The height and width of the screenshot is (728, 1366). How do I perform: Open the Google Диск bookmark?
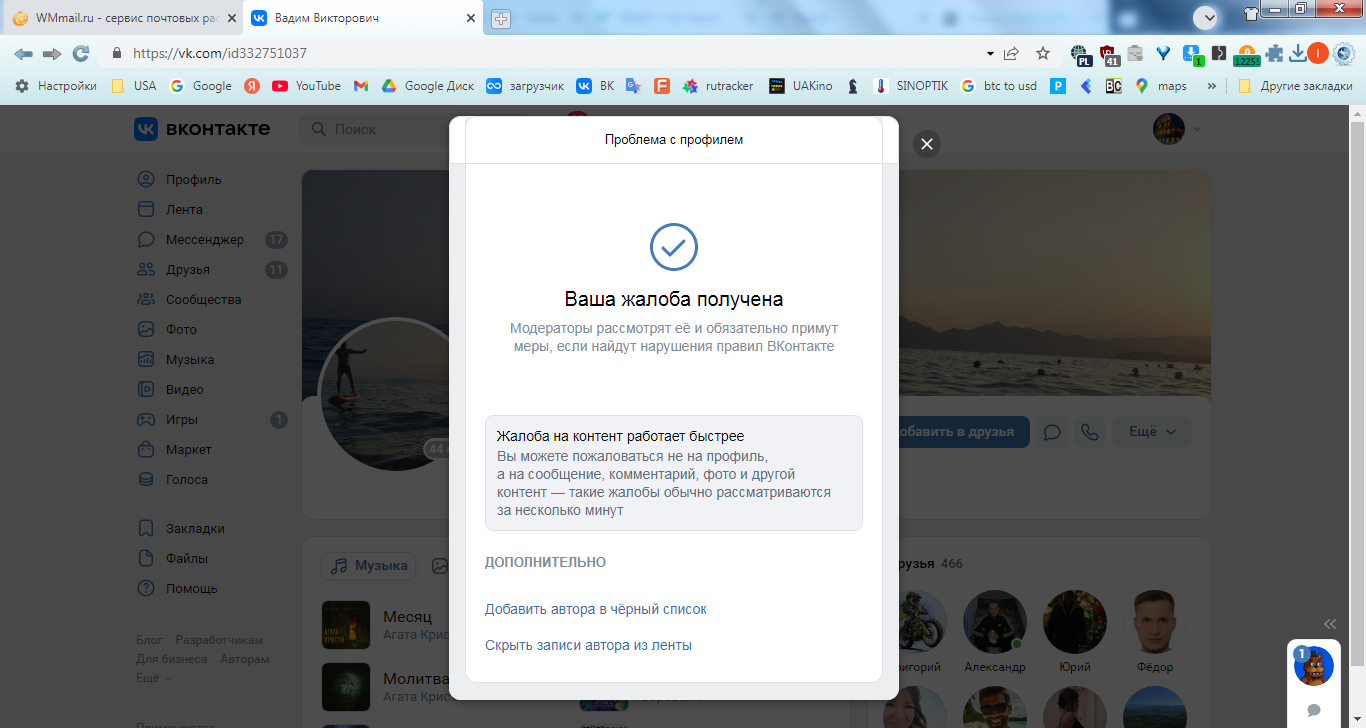click(x=428, y=86)
